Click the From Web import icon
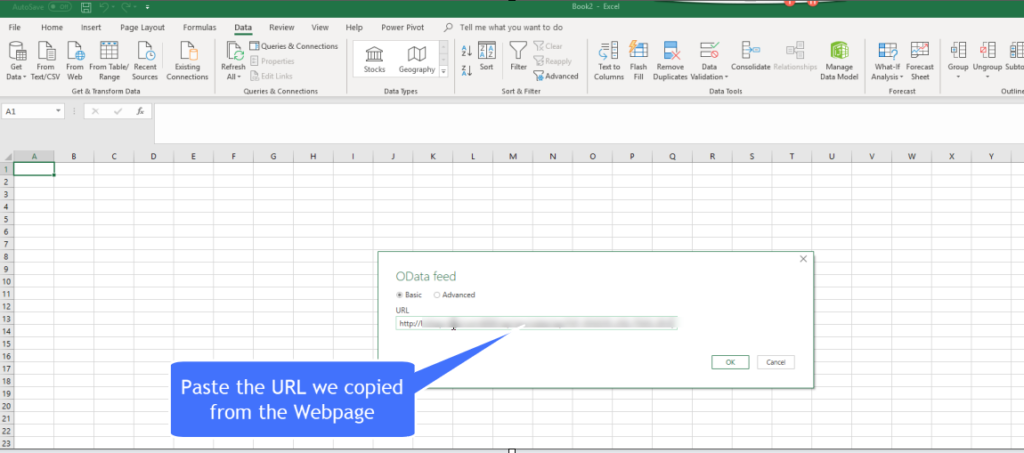The image size is (1024, 453). [74, 52]
